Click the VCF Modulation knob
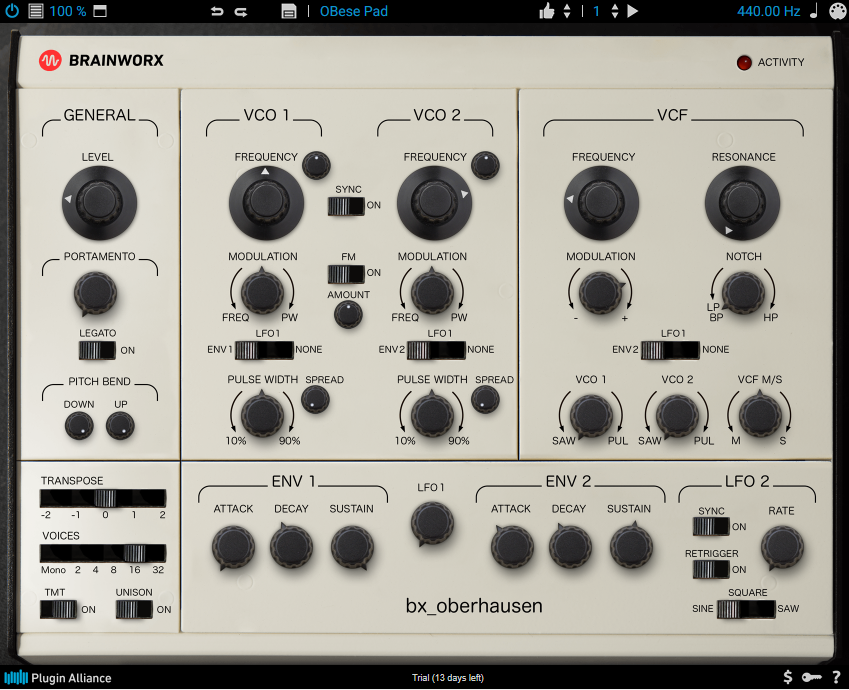This screenshot has height=690, width=849. [601, 292]
